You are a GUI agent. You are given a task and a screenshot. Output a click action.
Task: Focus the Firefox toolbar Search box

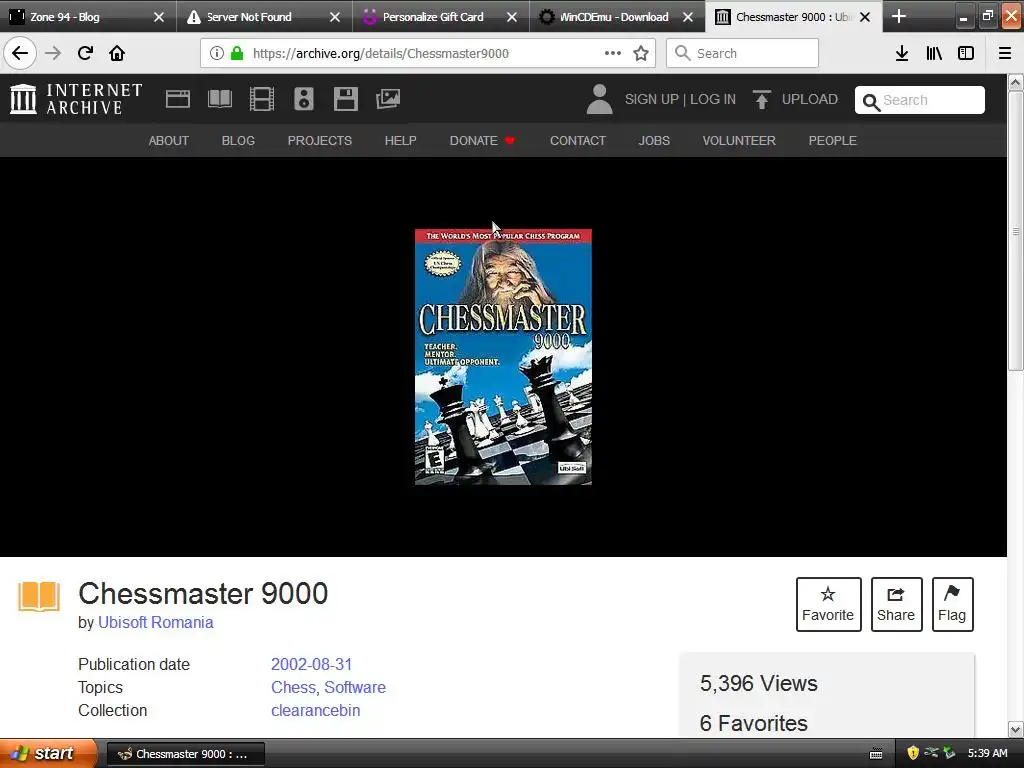[x=742, y=53]
